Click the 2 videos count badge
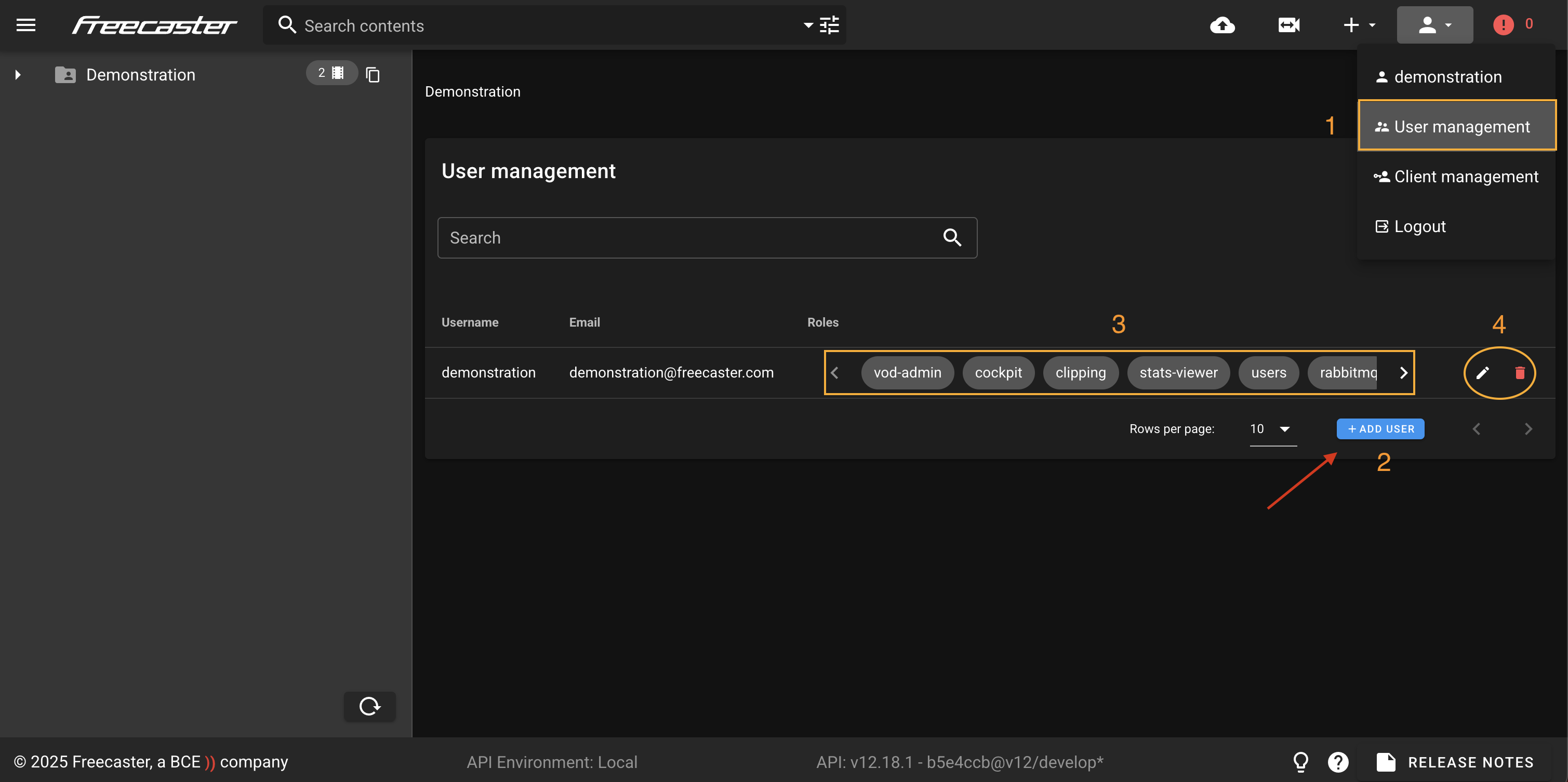The height and width of the screenshot is (782, 1568). click(x=331, y=73)
